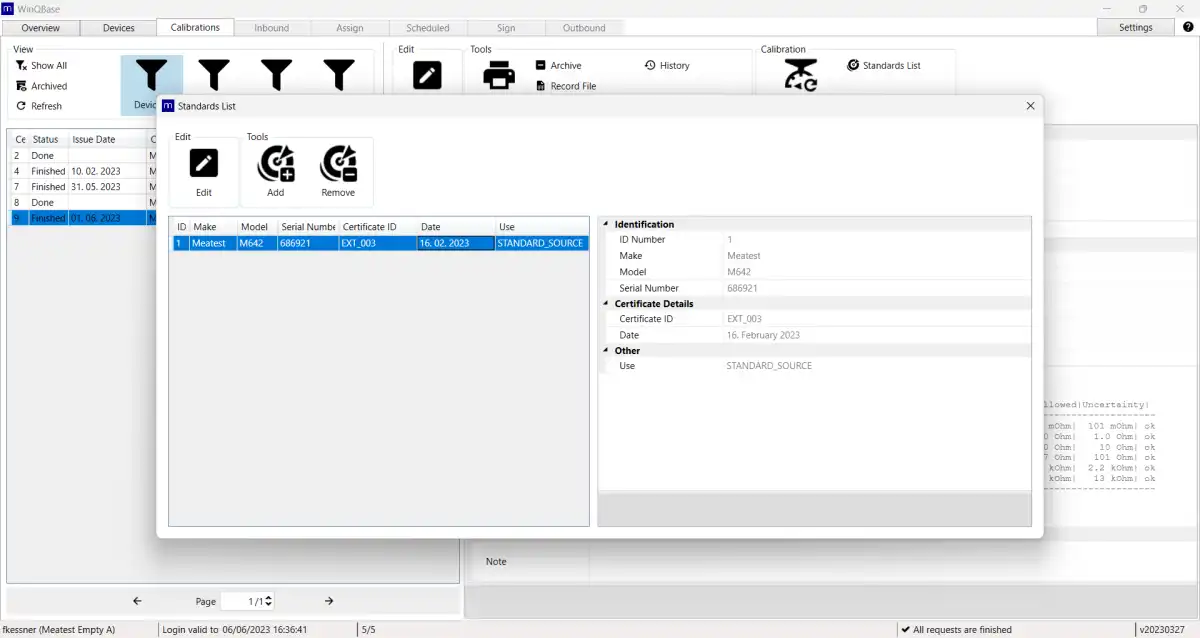1200x638 pixels.
Task: Click the second funnel filter icon
Action: (x=214, y=75)
